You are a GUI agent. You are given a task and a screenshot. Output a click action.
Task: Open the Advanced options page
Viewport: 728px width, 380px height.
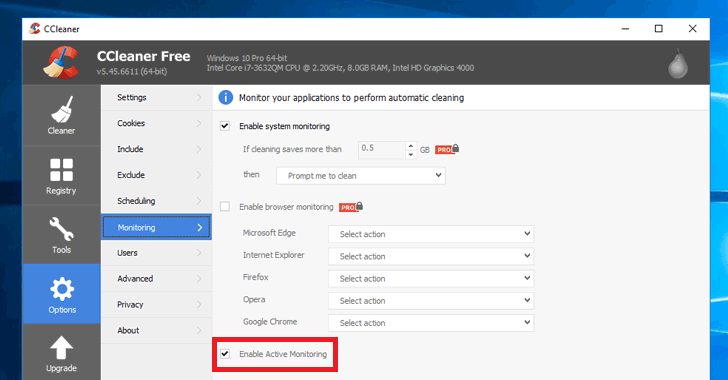point(156,279)
